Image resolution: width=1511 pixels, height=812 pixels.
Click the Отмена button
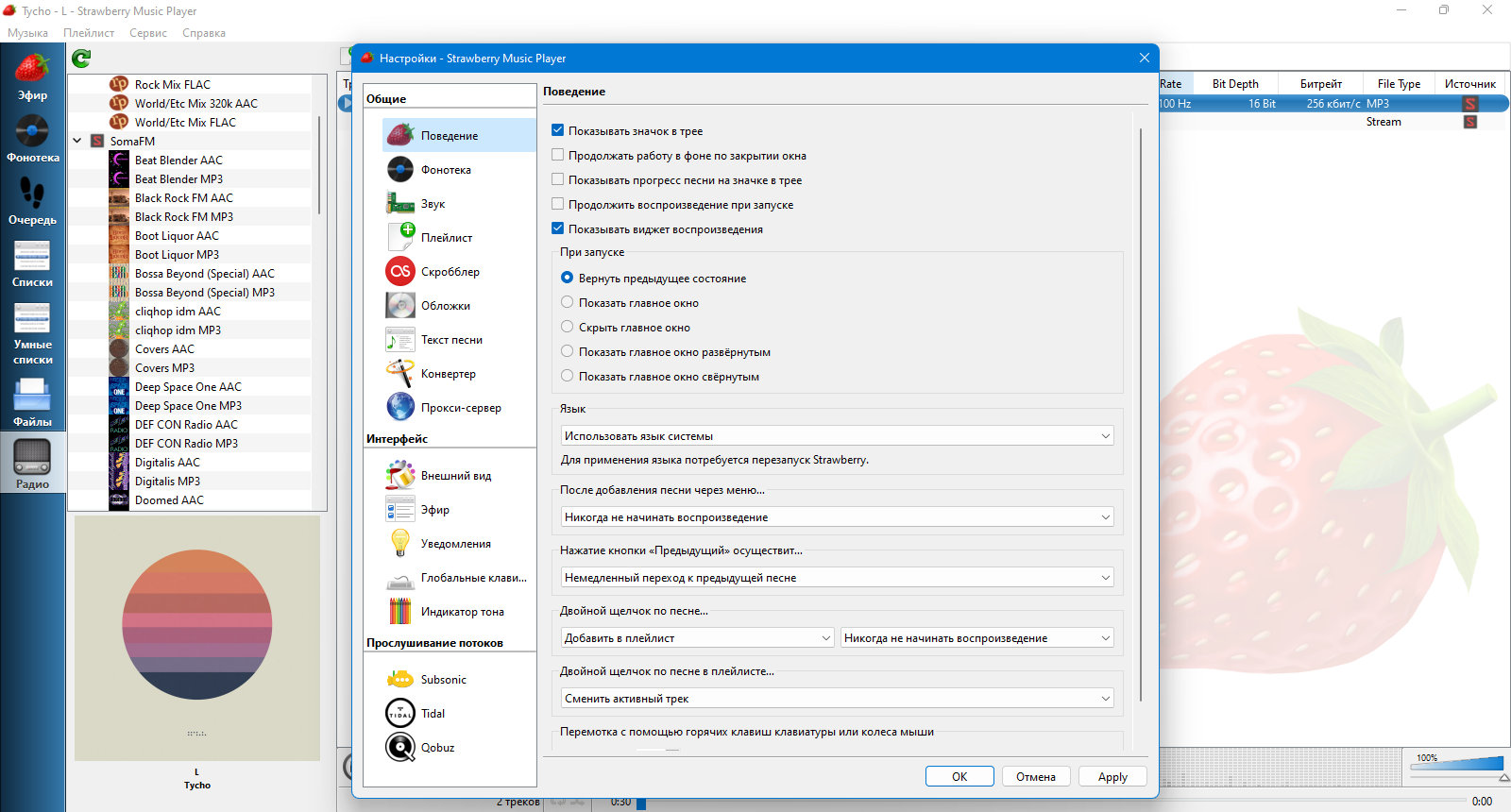pyautogui.click(x=1036, y=776)
